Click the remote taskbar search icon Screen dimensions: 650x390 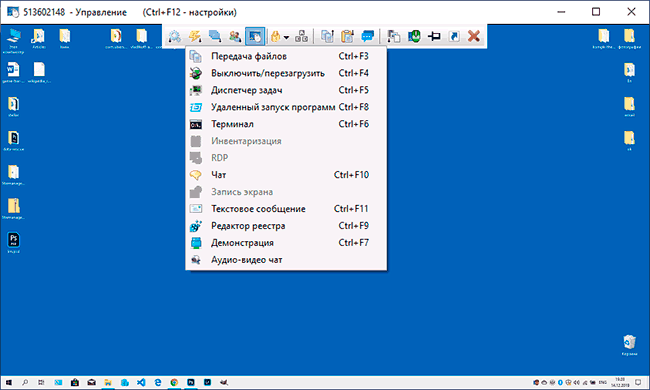tap(25, 383)
